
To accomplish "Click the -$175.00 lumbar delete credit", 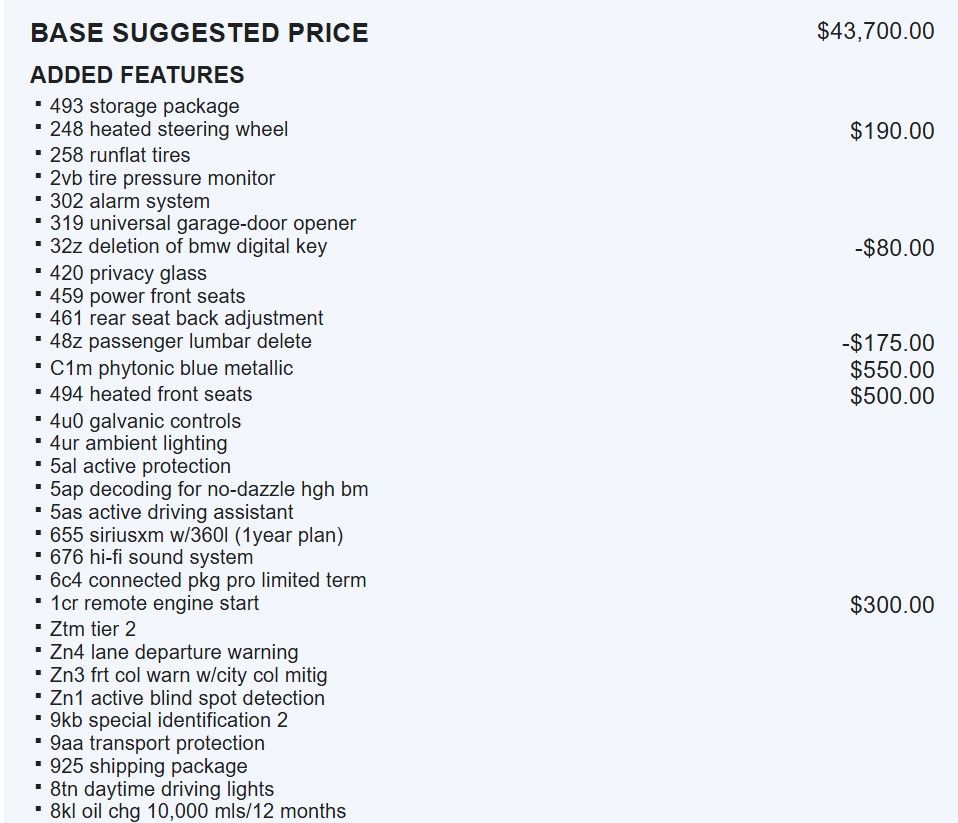I will (888, 343).
